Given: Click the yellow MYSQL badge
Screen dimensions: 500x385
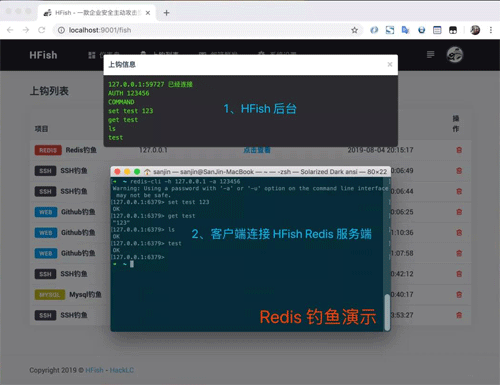Looking at the screenshot, I should [x=50, y=295].
